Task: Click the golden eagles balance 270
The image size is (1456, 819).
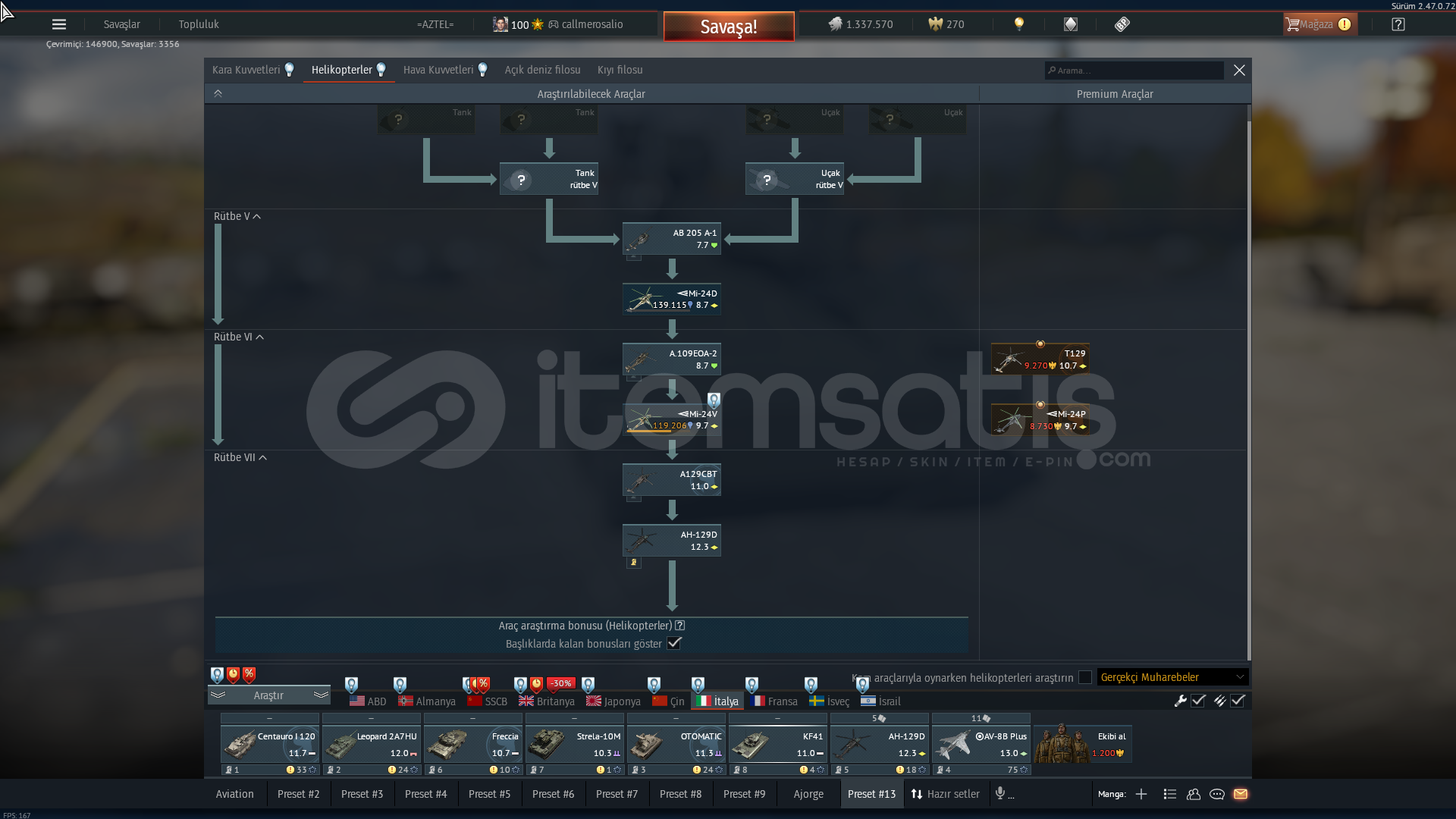Action: point(946,24)
